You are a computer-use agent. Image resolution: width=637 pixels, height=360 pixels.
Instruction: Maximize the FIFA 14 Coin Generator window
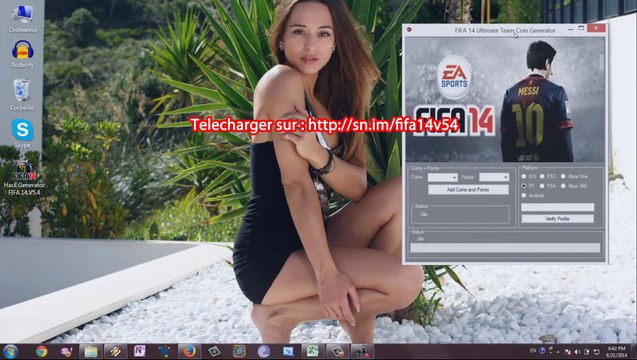tap(581, 28)
